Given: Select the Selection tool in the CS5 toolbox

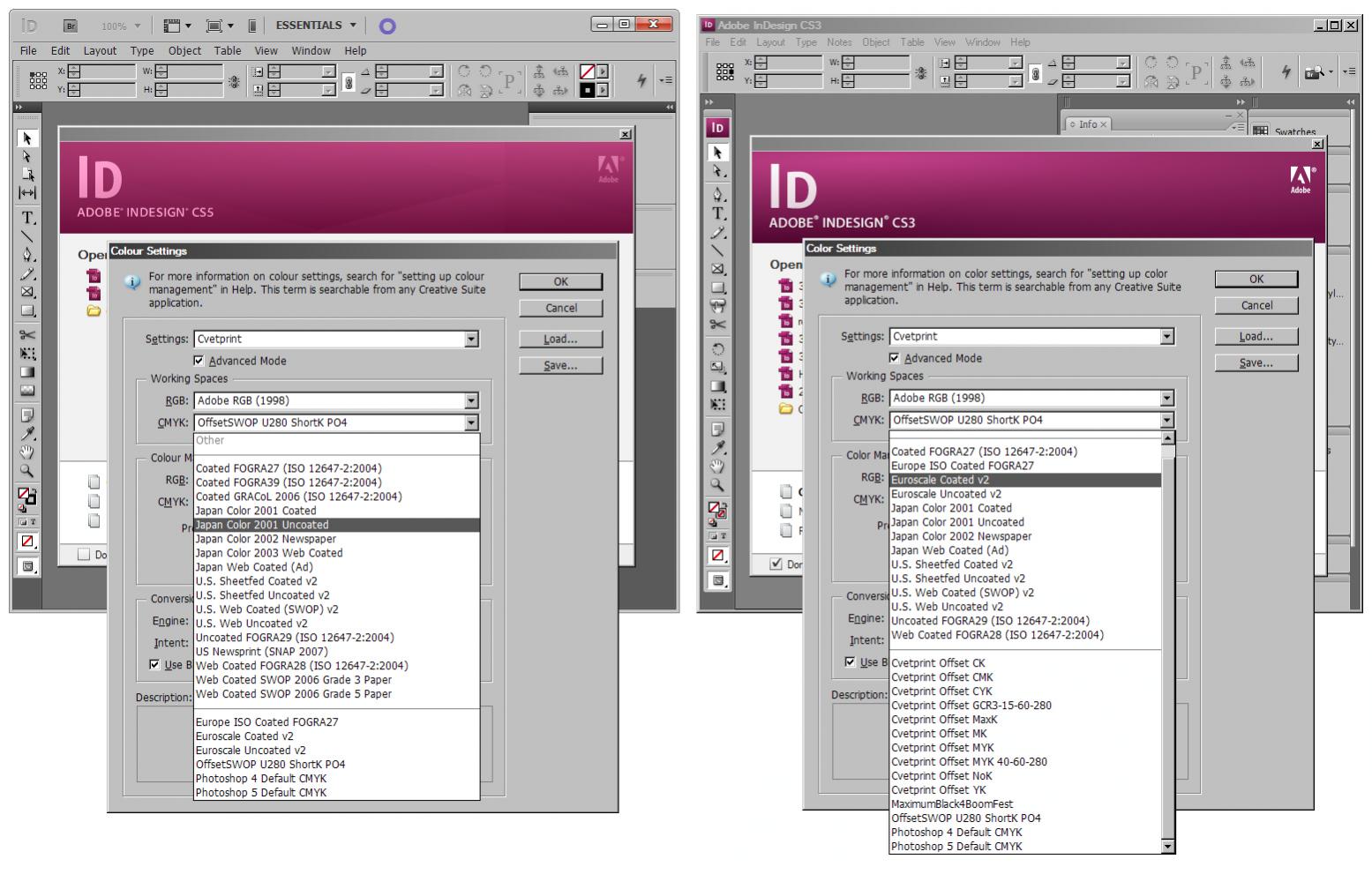Looking at the screenshot, I should pos(27,138).
